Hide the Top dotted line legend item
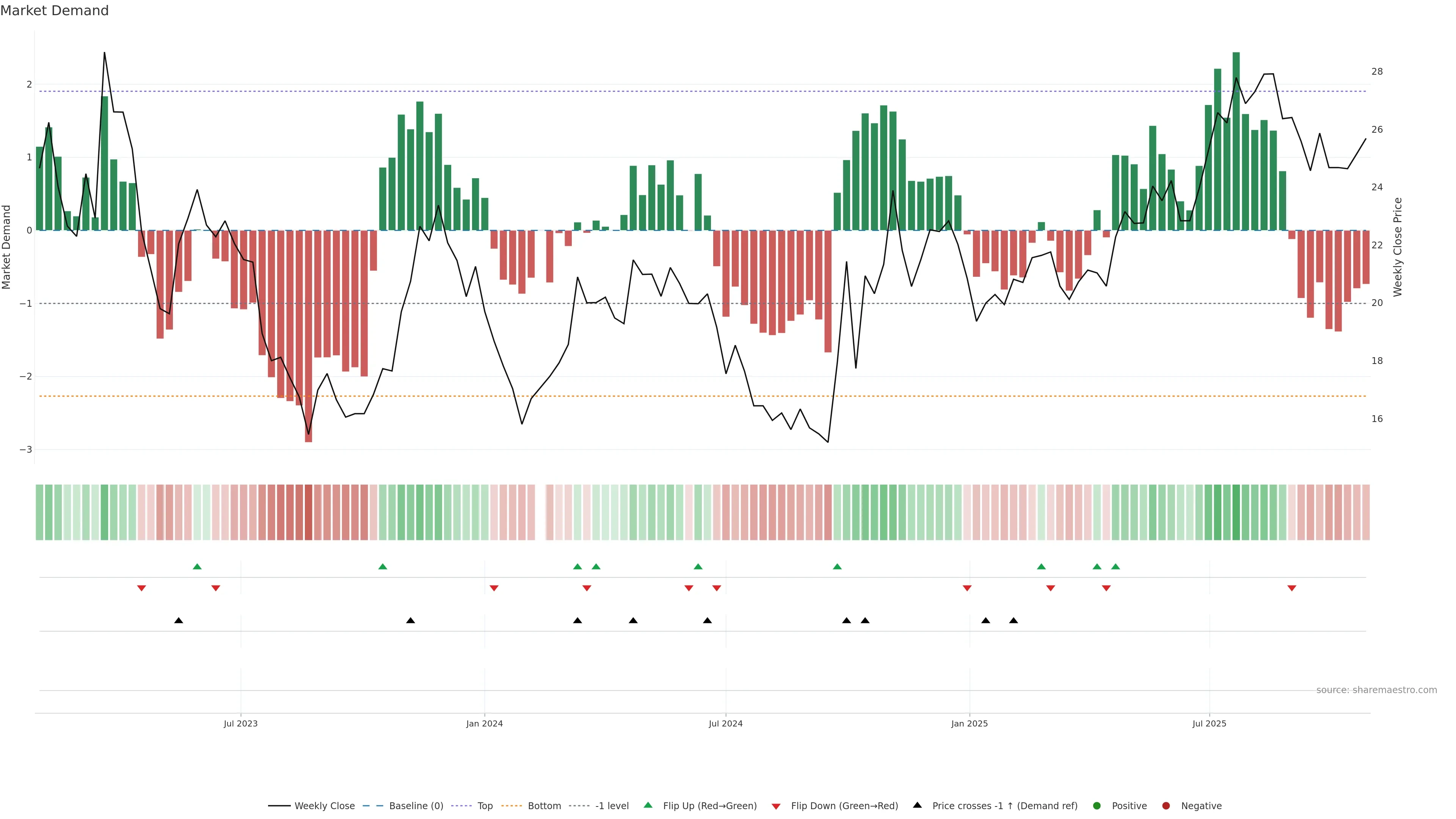The height and width of the screenshot is (819, 1456). 485,805
